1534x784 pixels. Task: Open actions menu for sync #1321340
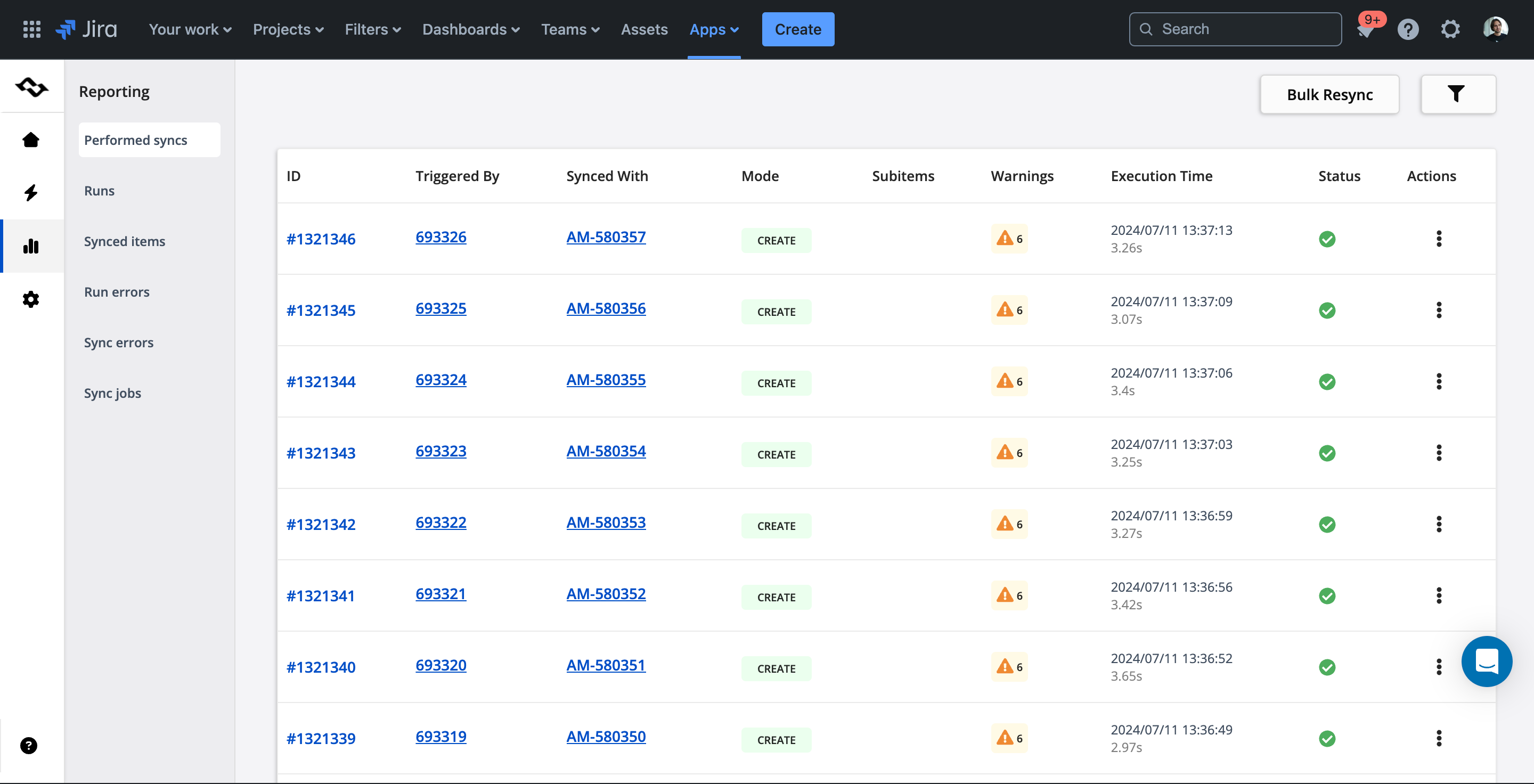pos(1439,667)
